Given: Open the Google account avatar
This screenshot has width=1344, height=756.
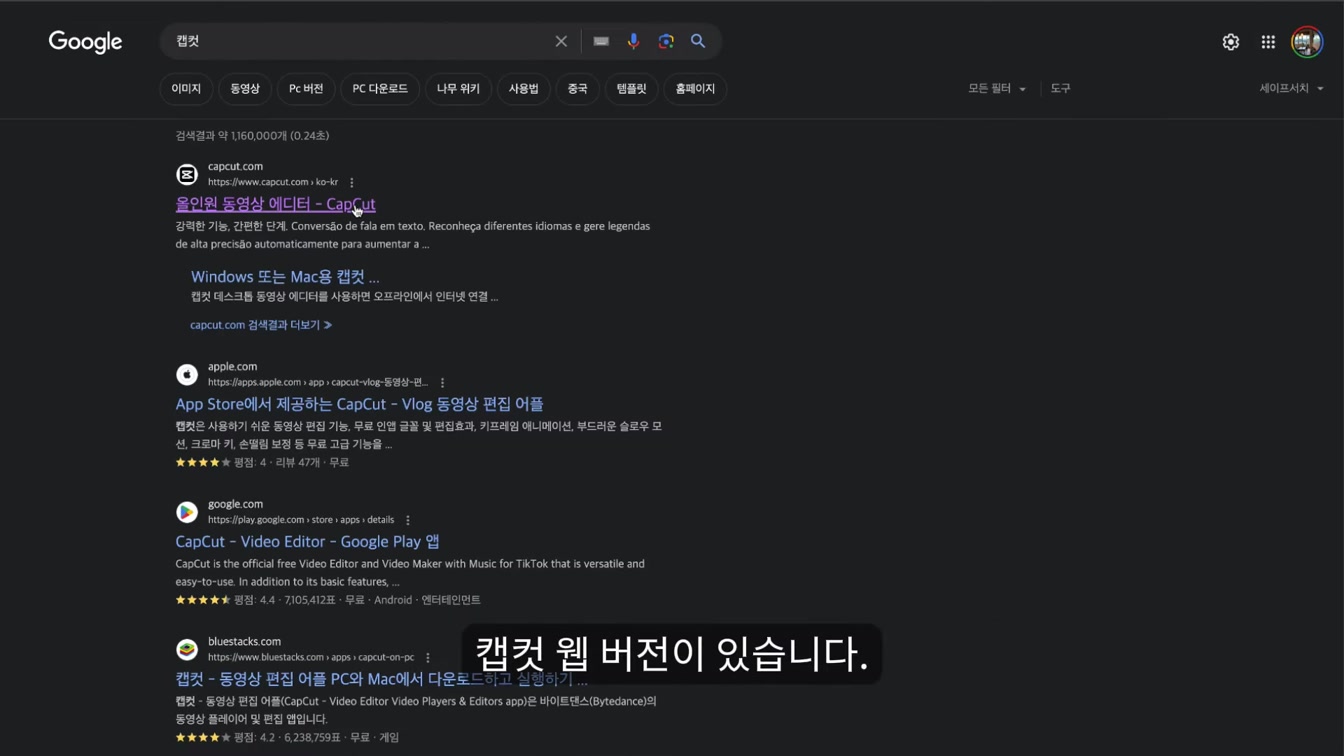Looking at the screenshot, I should [1307, 42].
